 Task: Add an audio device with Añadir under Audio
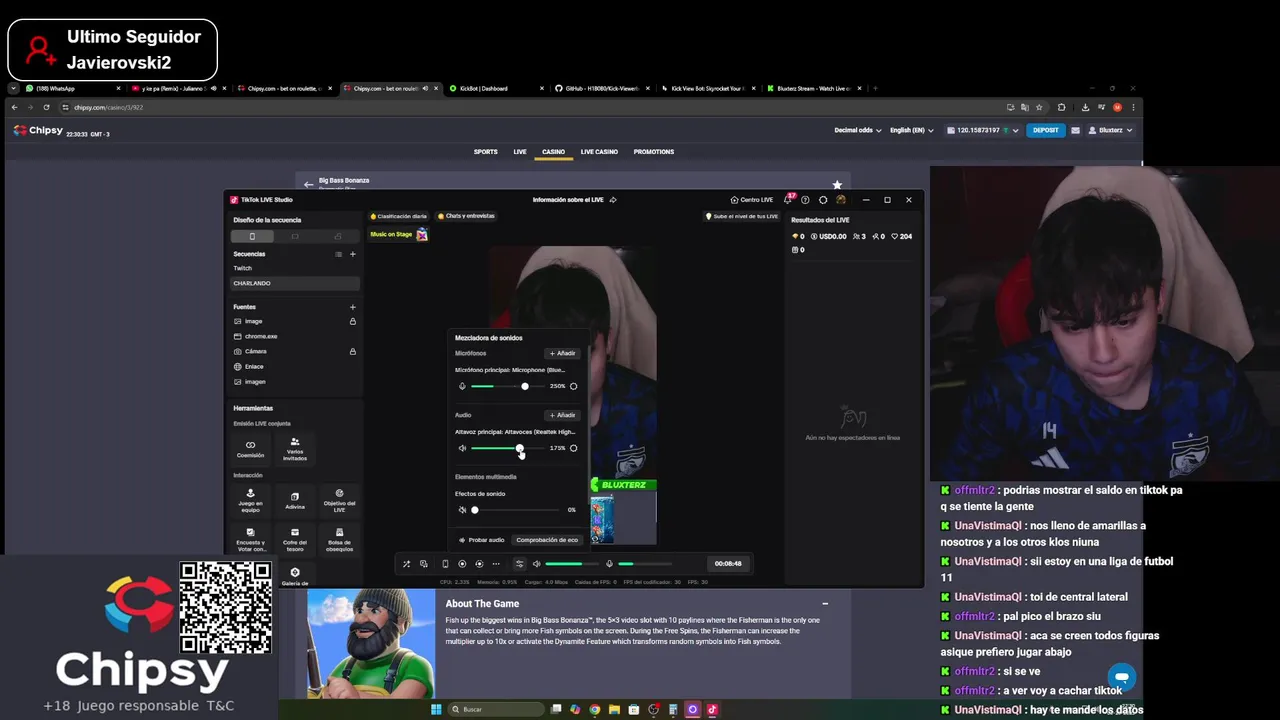pos(562,415)
